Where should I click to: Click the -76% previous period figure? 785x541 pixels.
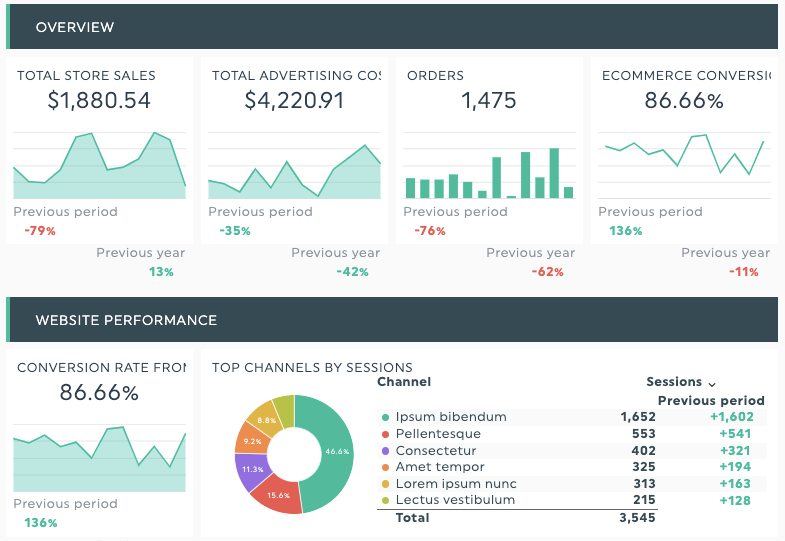[x=430, y=231]
